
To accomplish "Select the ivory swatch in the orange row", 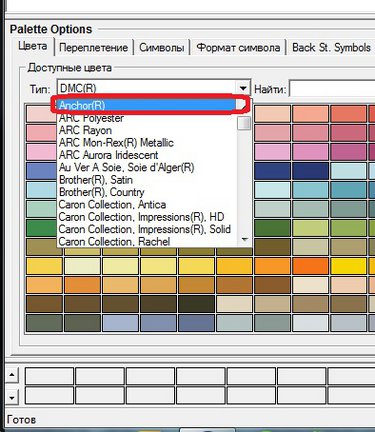I will (x=310, y=285).
